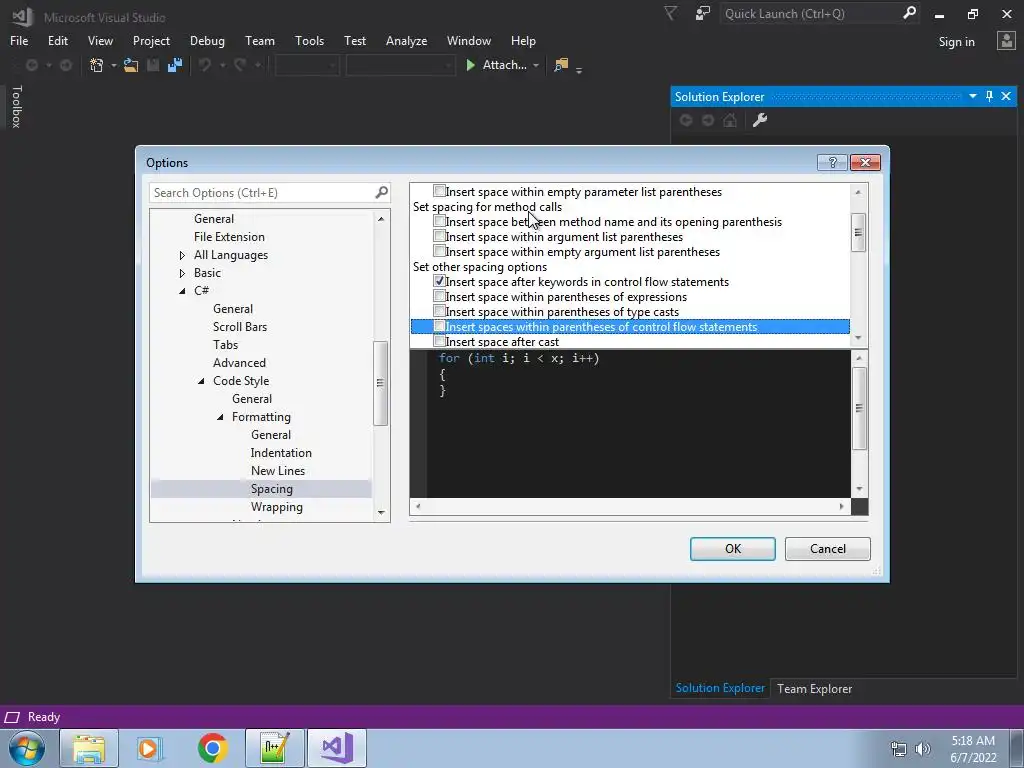The image size is (1024, 768).
Task: Click the Visual Studio taskbar icon
Action: coord(337,748)
